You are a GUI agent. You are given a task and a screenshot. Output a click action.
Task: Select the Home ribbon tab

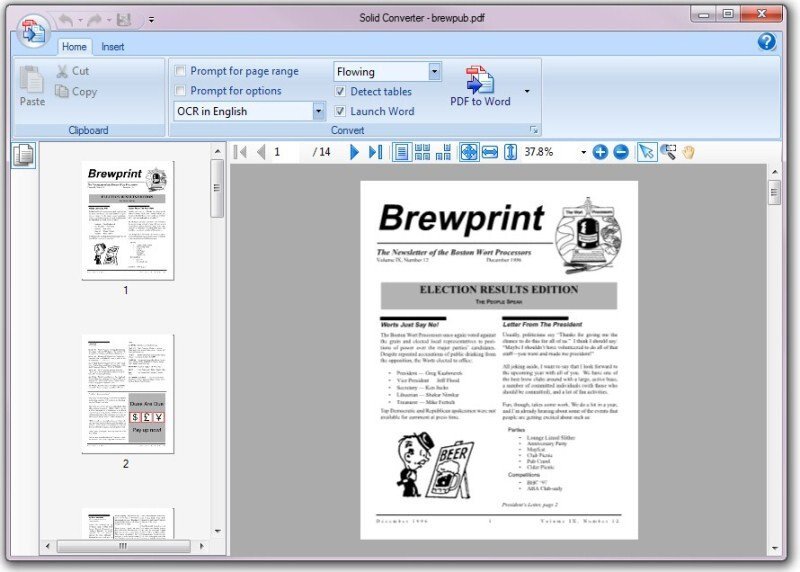(x=74, y=47)
